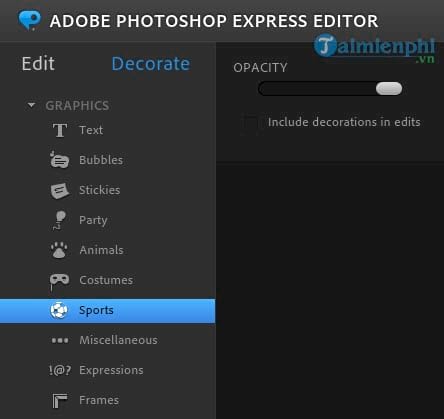Image resolution: width=444 pixels, height=419 pixels.
Task: Click the Opacity slider track
Action: pyautogui.click(x=330, y=89)
